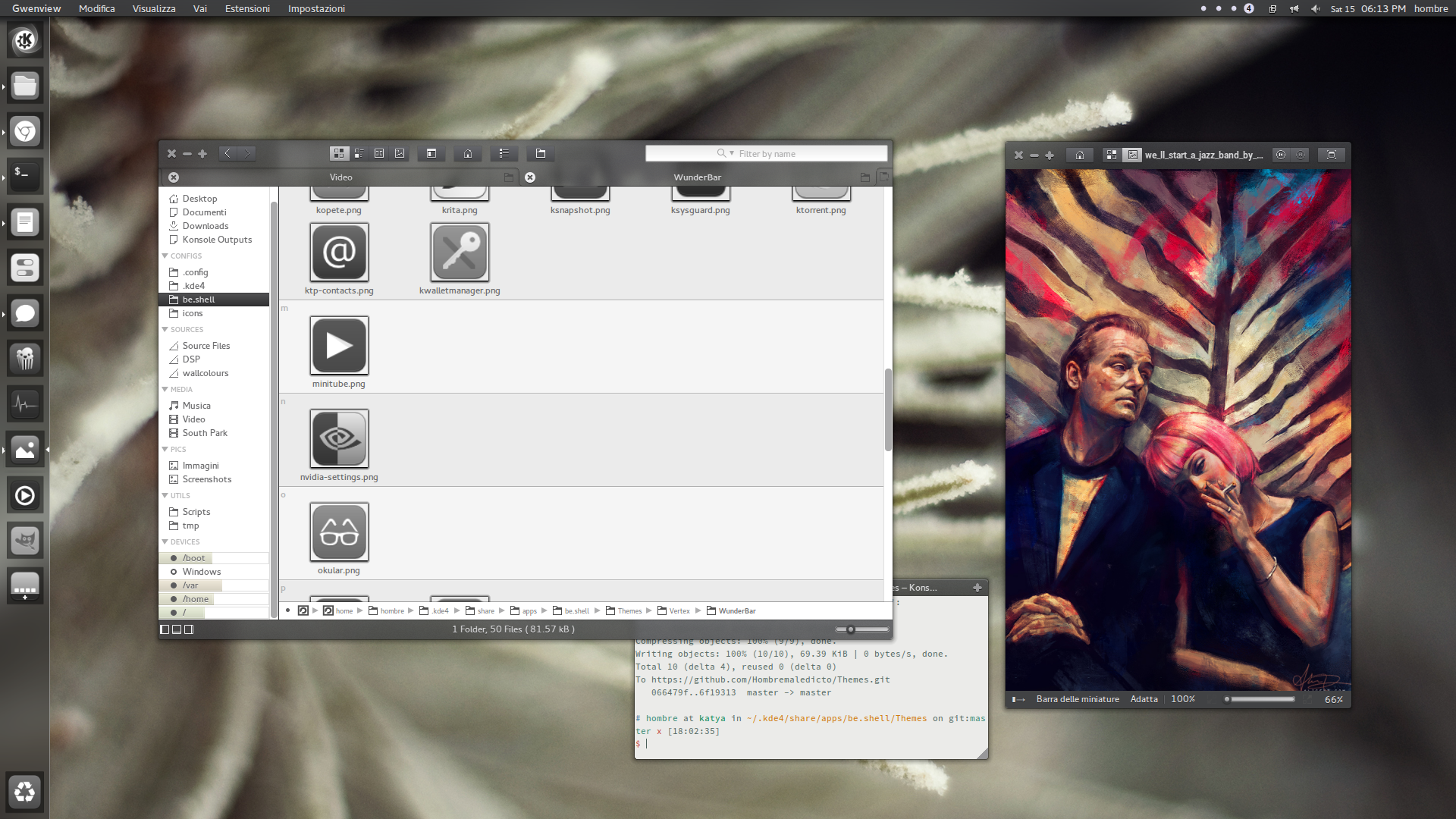Go to previous image in Gwenview
Screen dimensions: 1456x819
click(1281, 155)
